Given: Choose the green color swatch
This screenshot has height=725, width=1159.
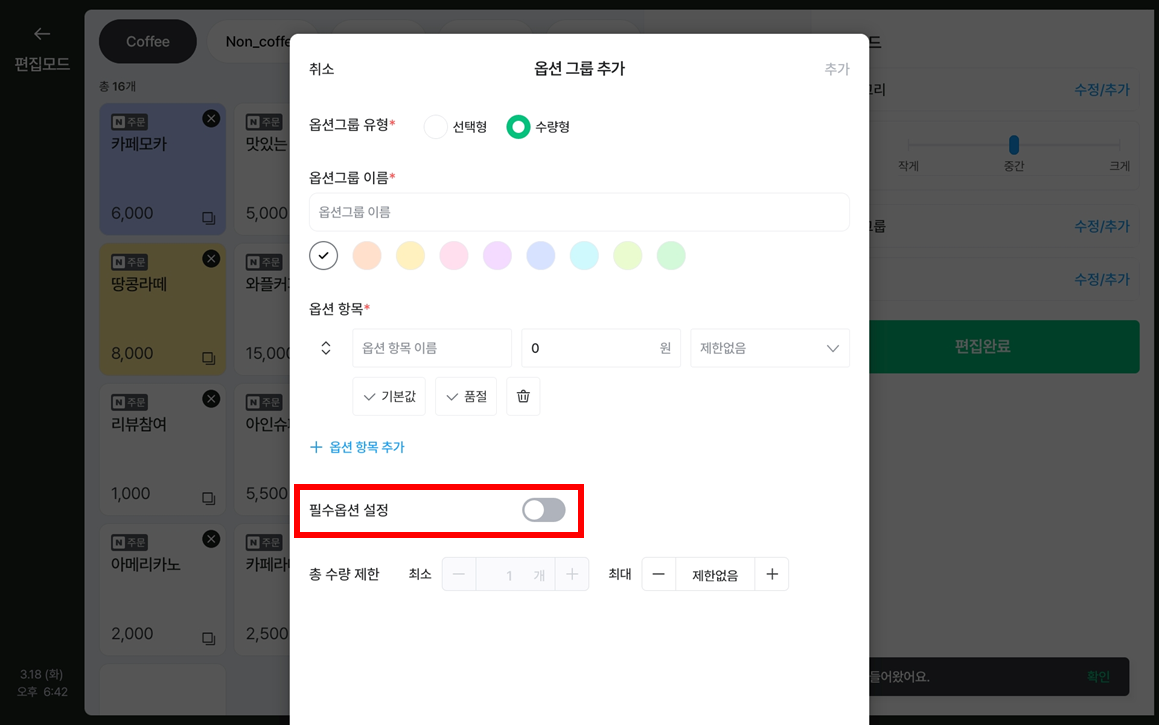Looking at the screenshot, I should click(671, 256).
